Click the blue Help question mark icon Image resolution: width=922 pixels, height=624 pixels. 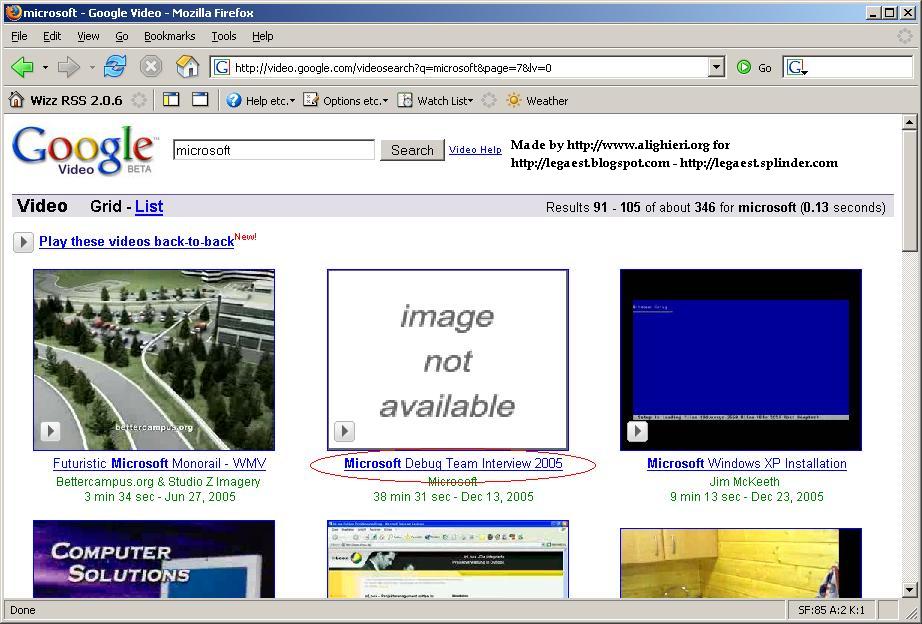pos(234,101)
